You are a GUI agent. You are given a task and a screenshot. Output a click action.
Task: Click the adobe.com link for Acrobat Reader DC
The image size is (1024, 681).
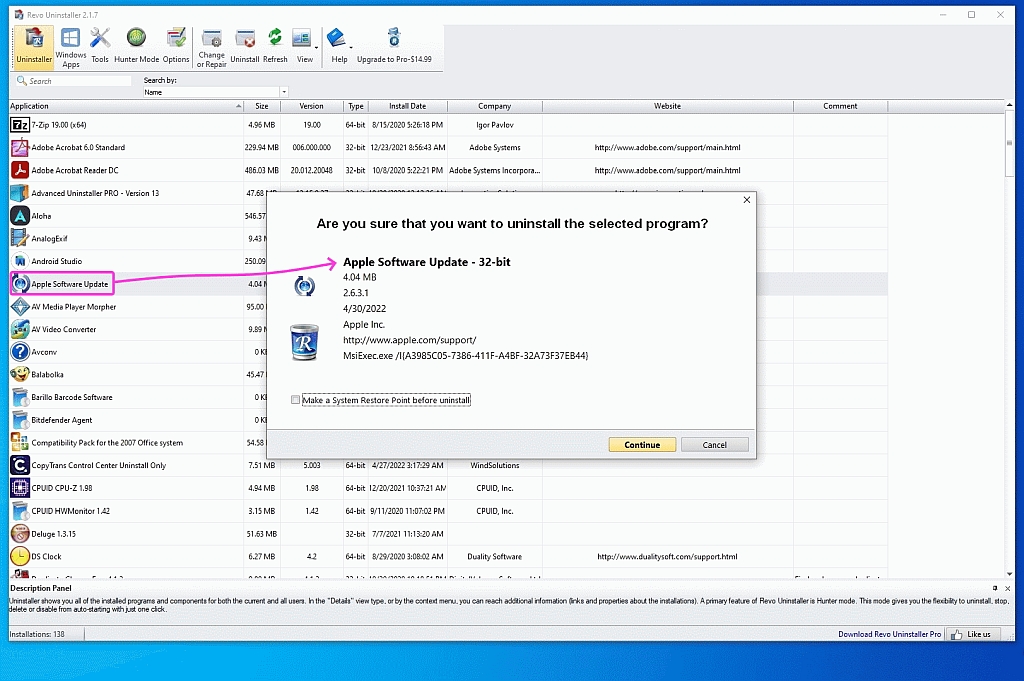tap(667, 170)
